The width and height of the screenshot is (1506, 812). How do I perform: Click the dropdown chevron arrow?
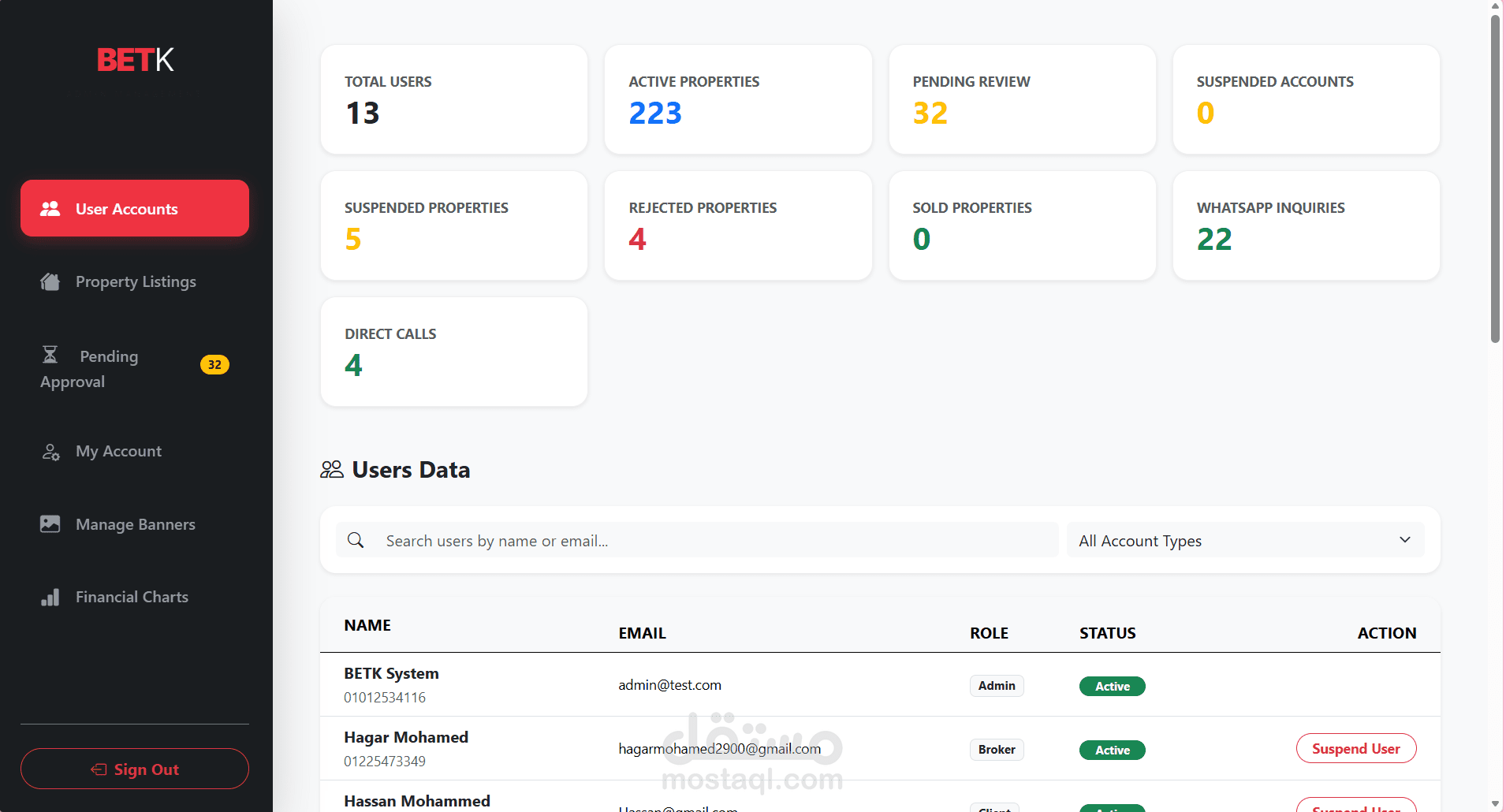1404,540
